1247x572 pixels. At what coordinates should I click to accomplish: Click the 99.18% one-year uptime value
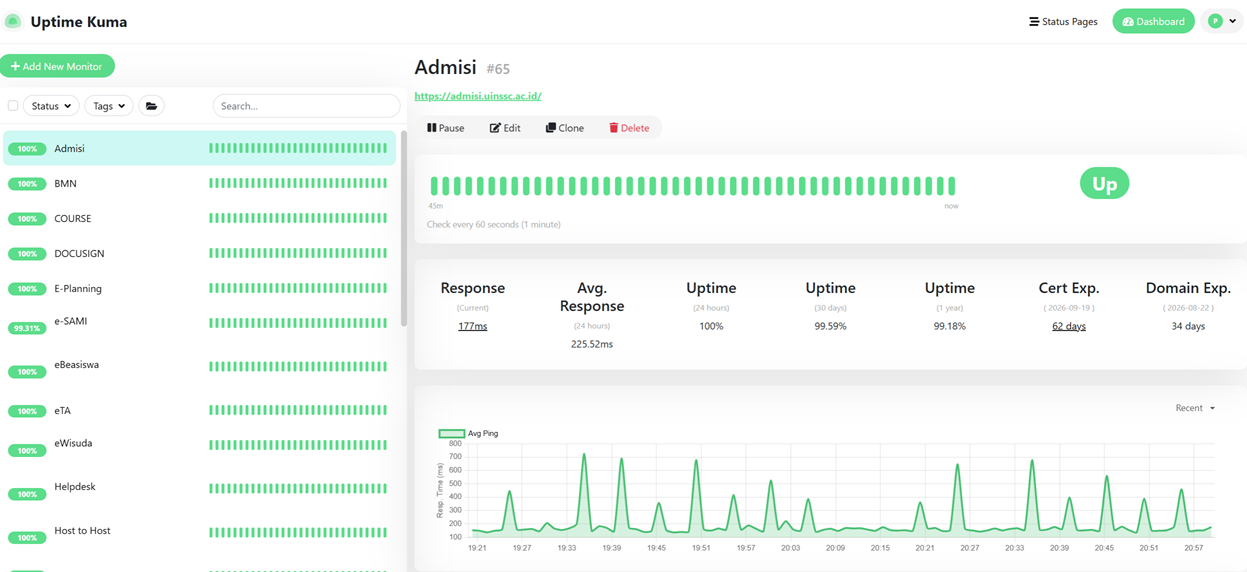pyautogui.click(x=949, y=326)
